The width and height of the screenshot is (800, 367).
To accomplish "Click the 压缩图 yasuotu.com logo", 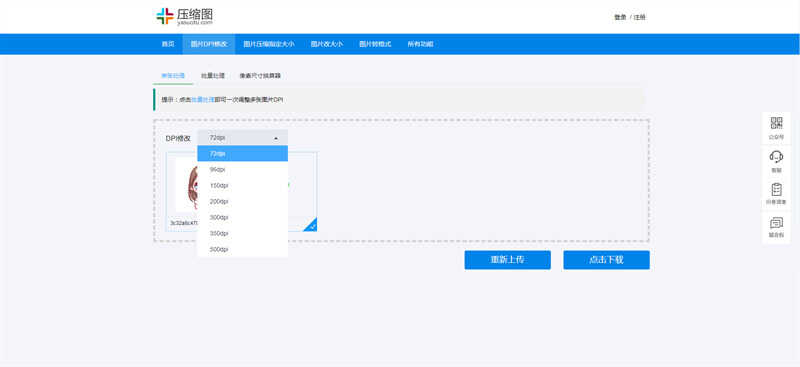I will (x=184, y=16).
